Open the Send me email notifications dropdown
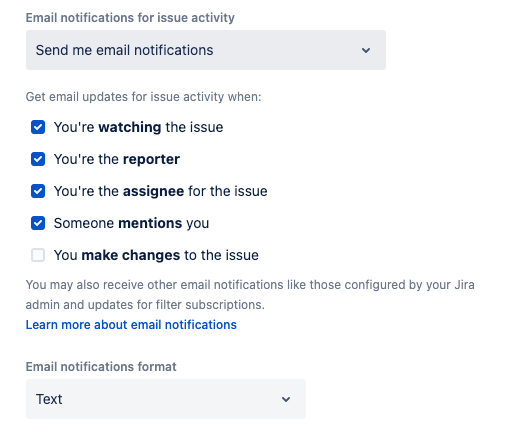 tap(206, 50)
